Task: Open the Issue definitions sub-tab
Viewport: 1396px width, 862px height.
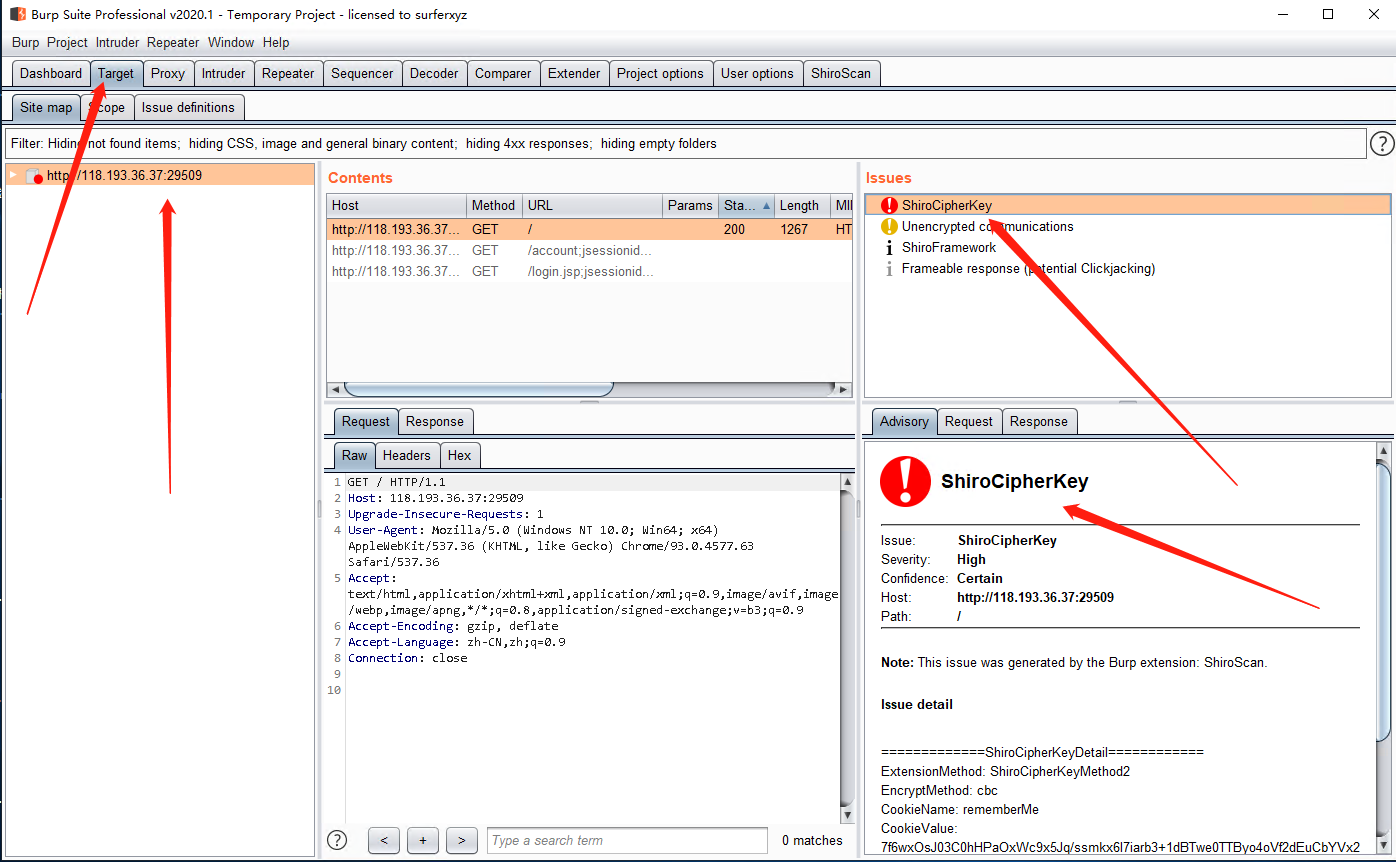Action: tap(188, 107)
